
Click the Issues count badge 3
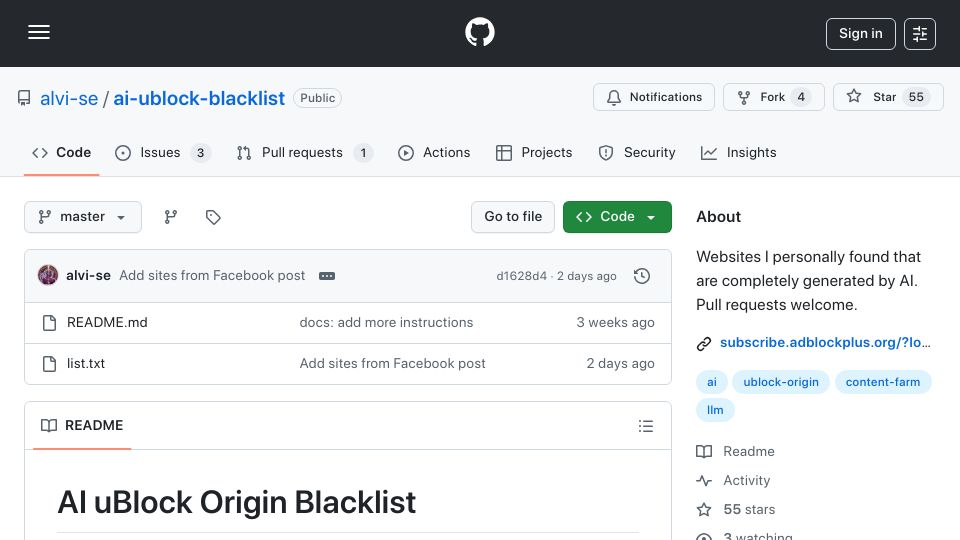coord(200,153)
